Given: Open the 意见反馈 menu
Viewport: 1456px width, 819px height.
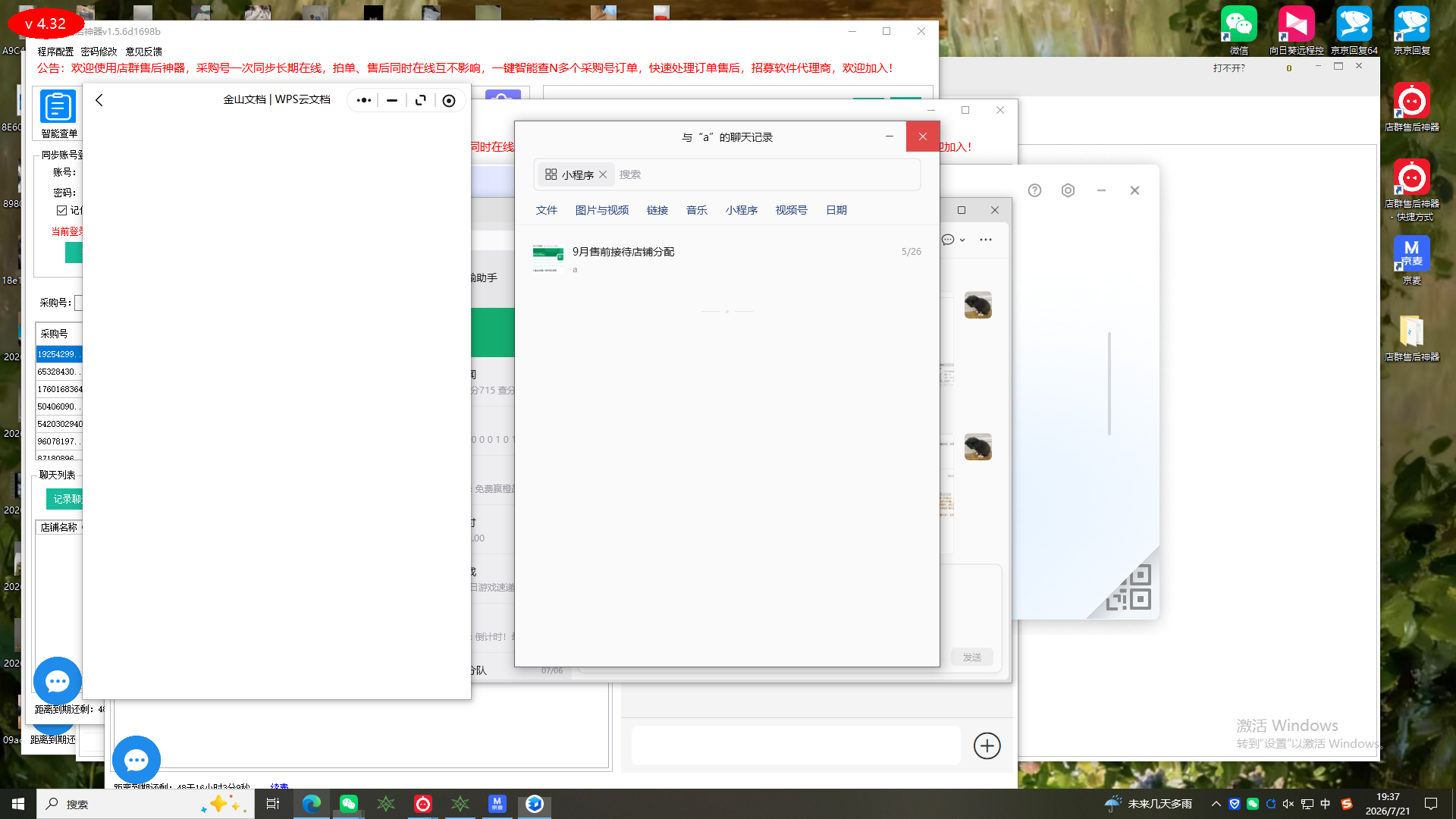Looking at the screenshot, I should coord(143,52).
